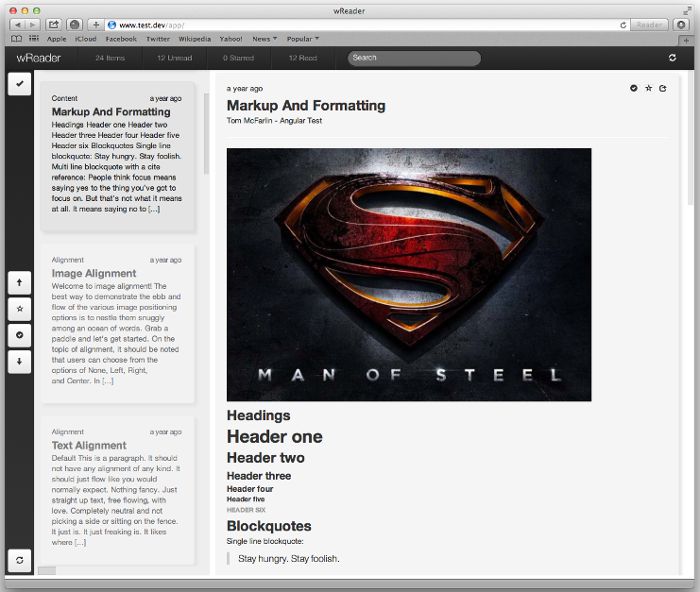This screenshot has height=592, width=700.
Task: Click Safari forward button
Action: [33, 25]
